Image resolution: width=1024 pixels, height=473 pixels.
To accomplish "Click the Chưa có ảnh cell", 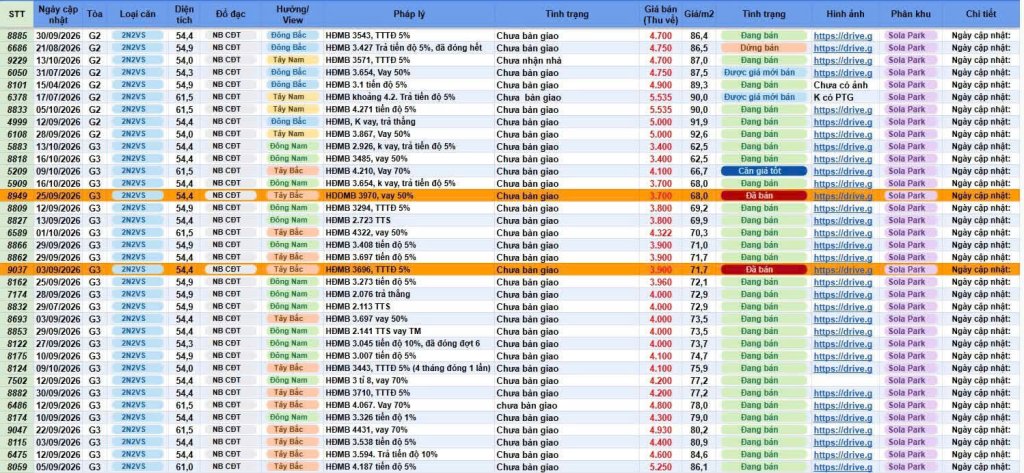I will pyautogui.click(x=847, y=85).
